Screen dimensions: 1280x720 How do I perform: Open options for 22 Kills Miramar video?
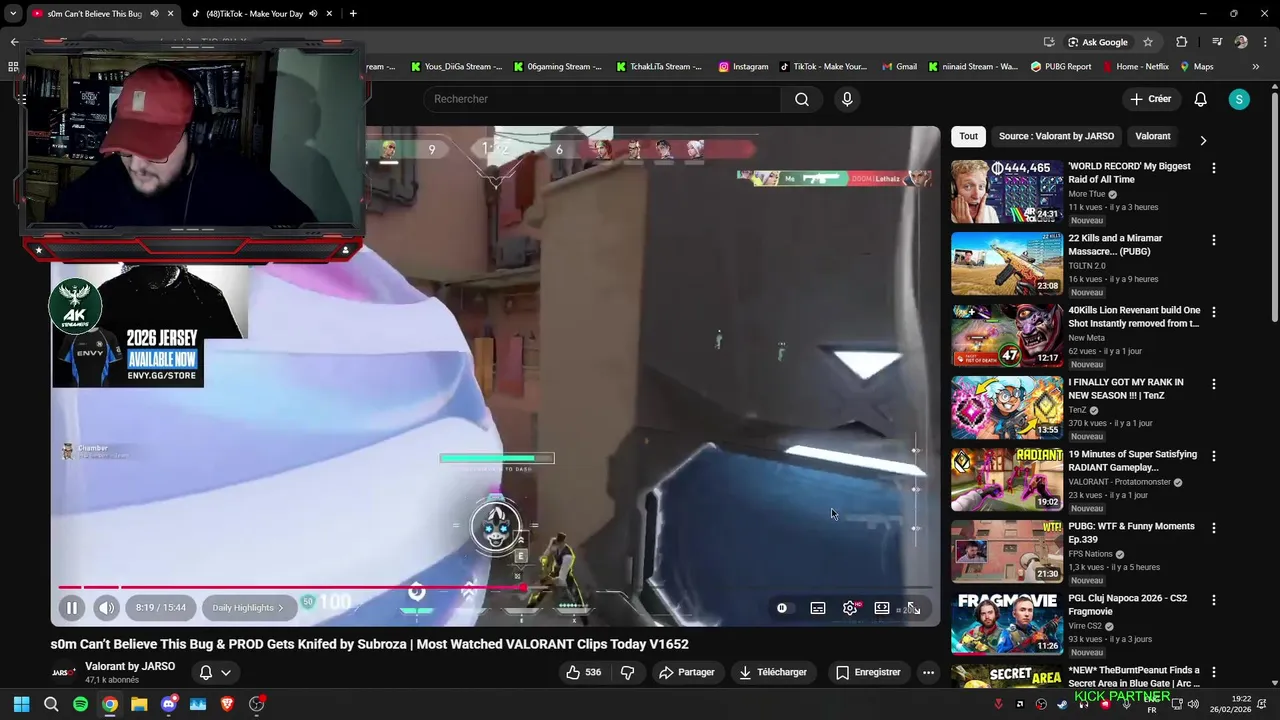coord(1214,240)
